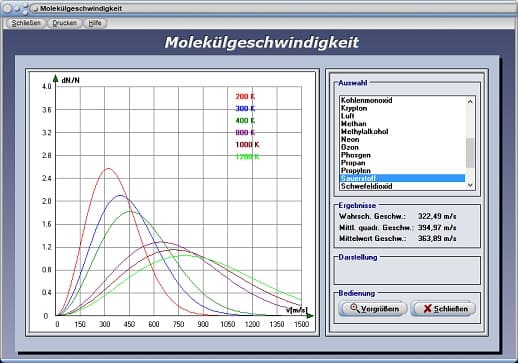
Task: Click the Schließen button in Bedienung
Action: pos(444,309)
